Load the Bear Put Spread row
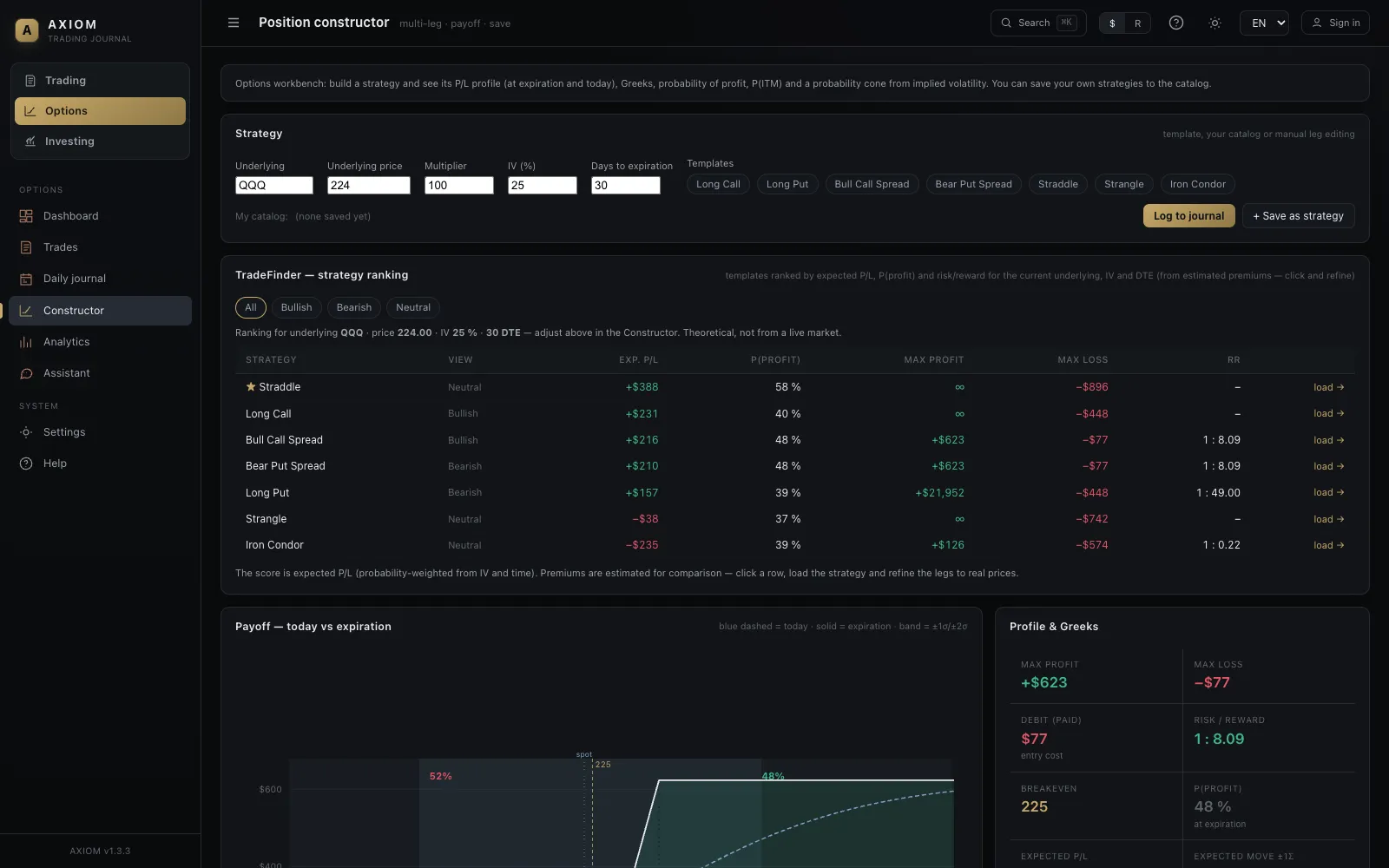The width and height of the screenshot is (1389, 868). point(1328,466)
